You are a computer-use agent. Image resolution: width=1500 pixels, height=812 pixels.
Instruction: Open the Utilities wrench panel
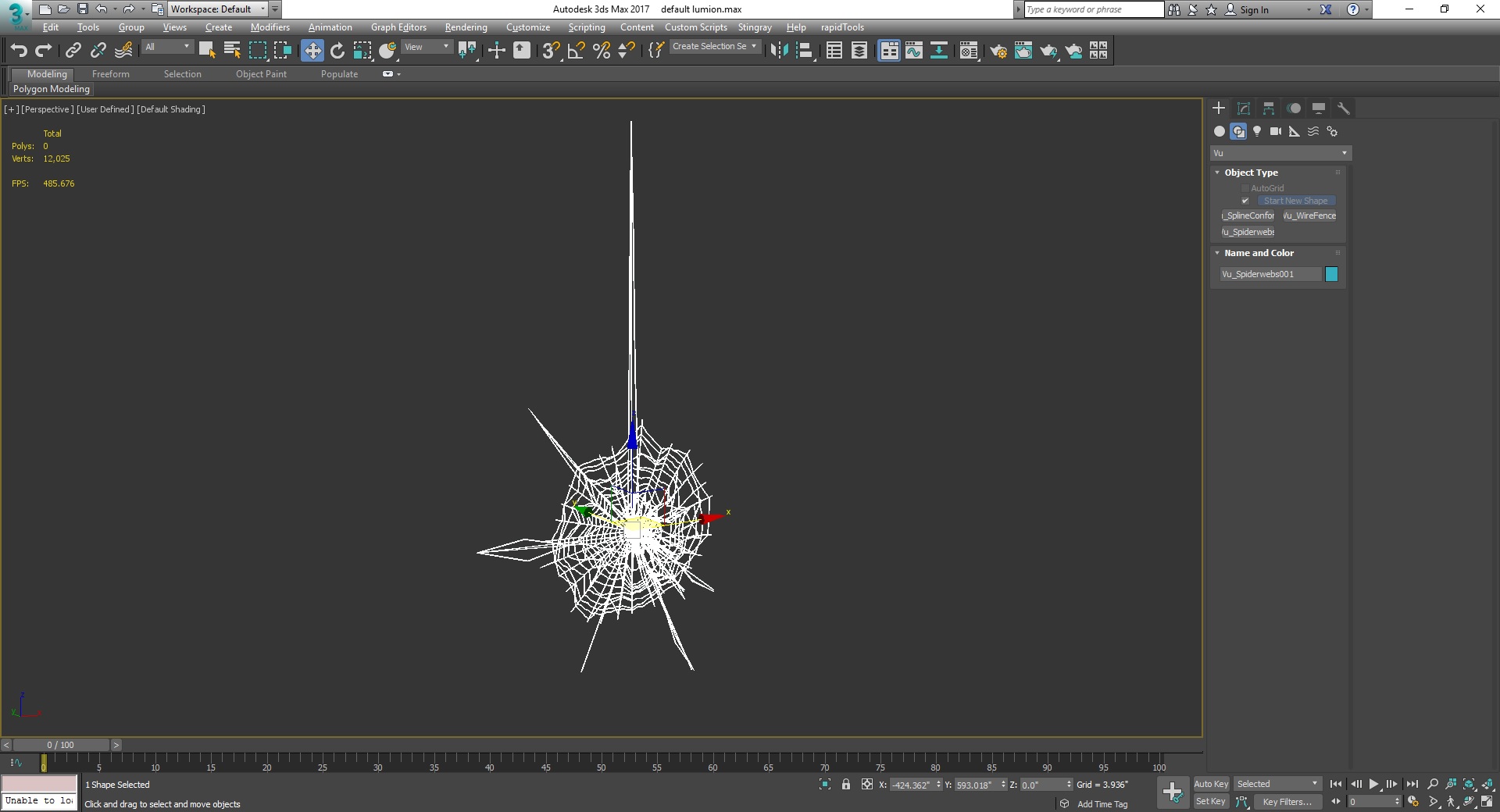coord(1344,109)
